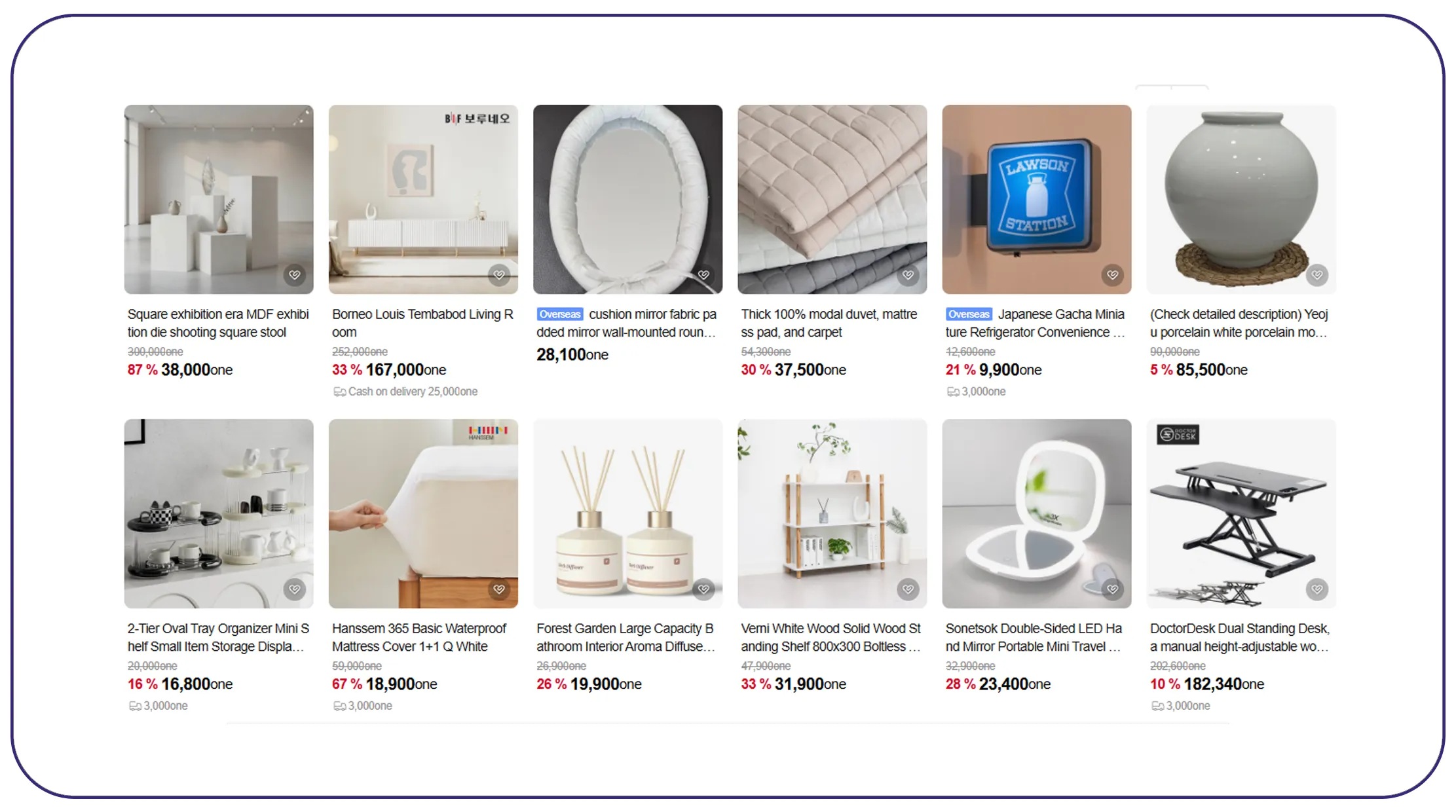Screen dimensions: 1456x812
Task: Wishlist the 2-Tier Oval Tray Organizer
Action: pos(295,589)
